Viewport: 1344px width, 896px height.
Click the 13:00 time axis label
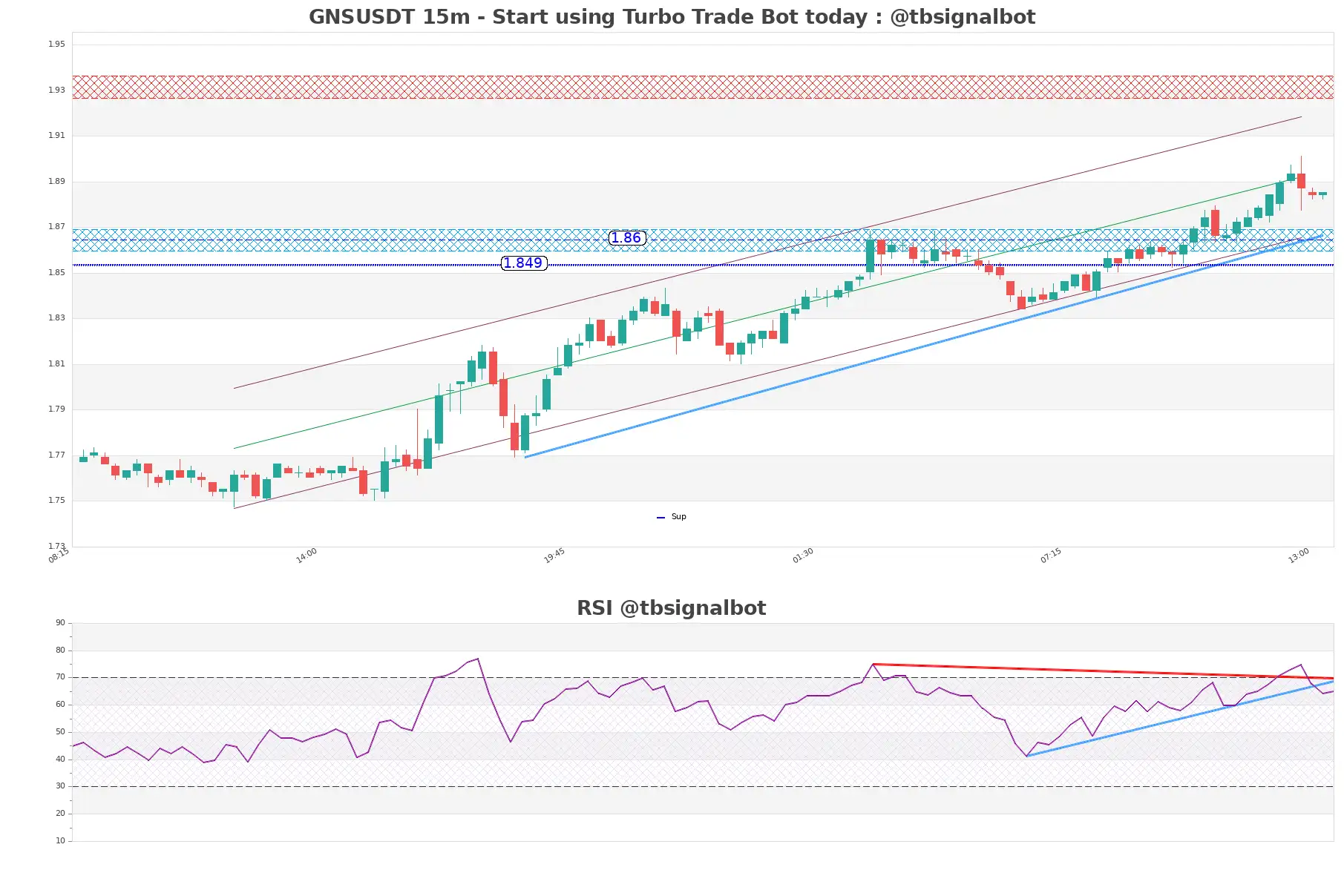1299,556
